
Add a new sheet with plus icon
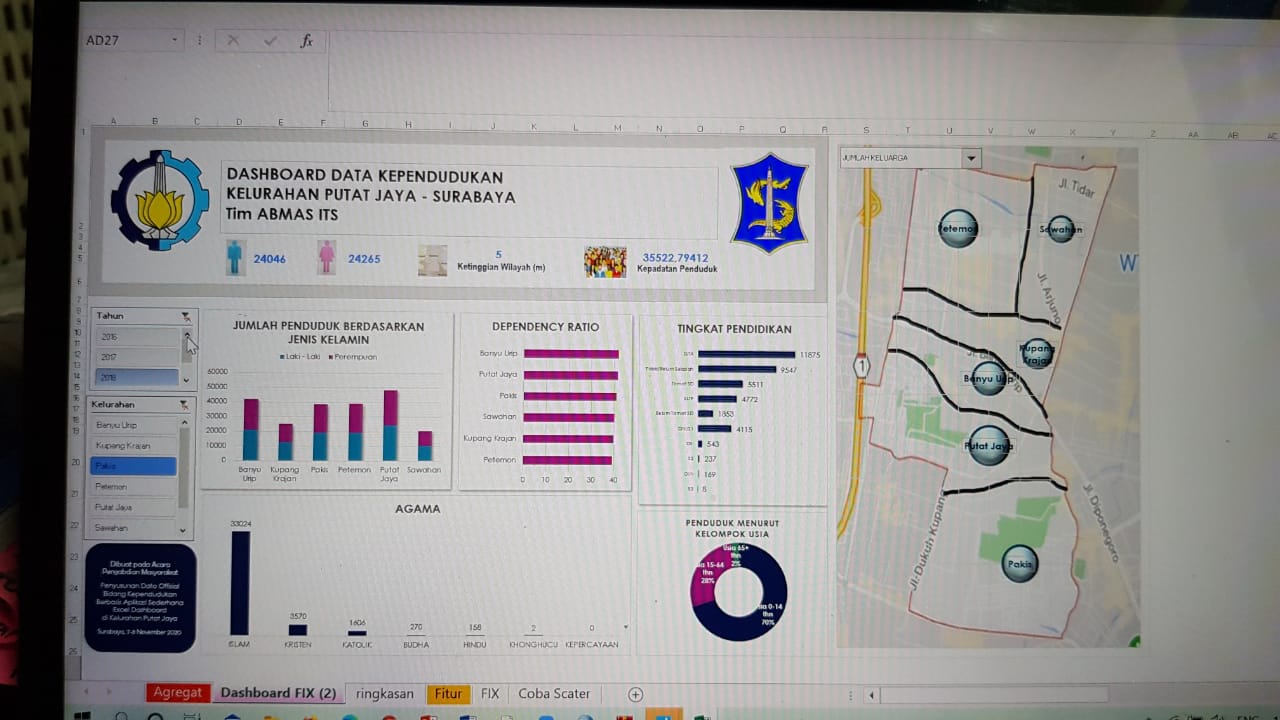click(x=635, y=694)
